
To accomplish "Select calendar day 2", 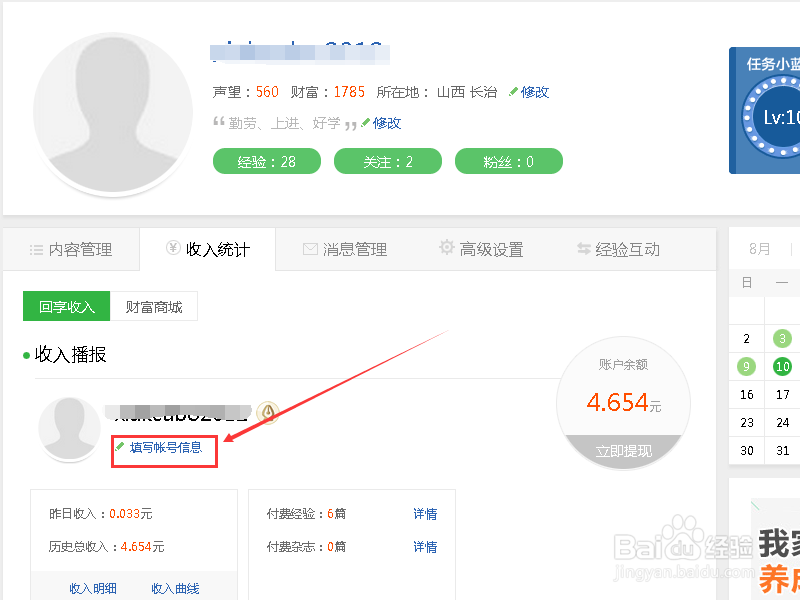I will click(x=746, y=338).
